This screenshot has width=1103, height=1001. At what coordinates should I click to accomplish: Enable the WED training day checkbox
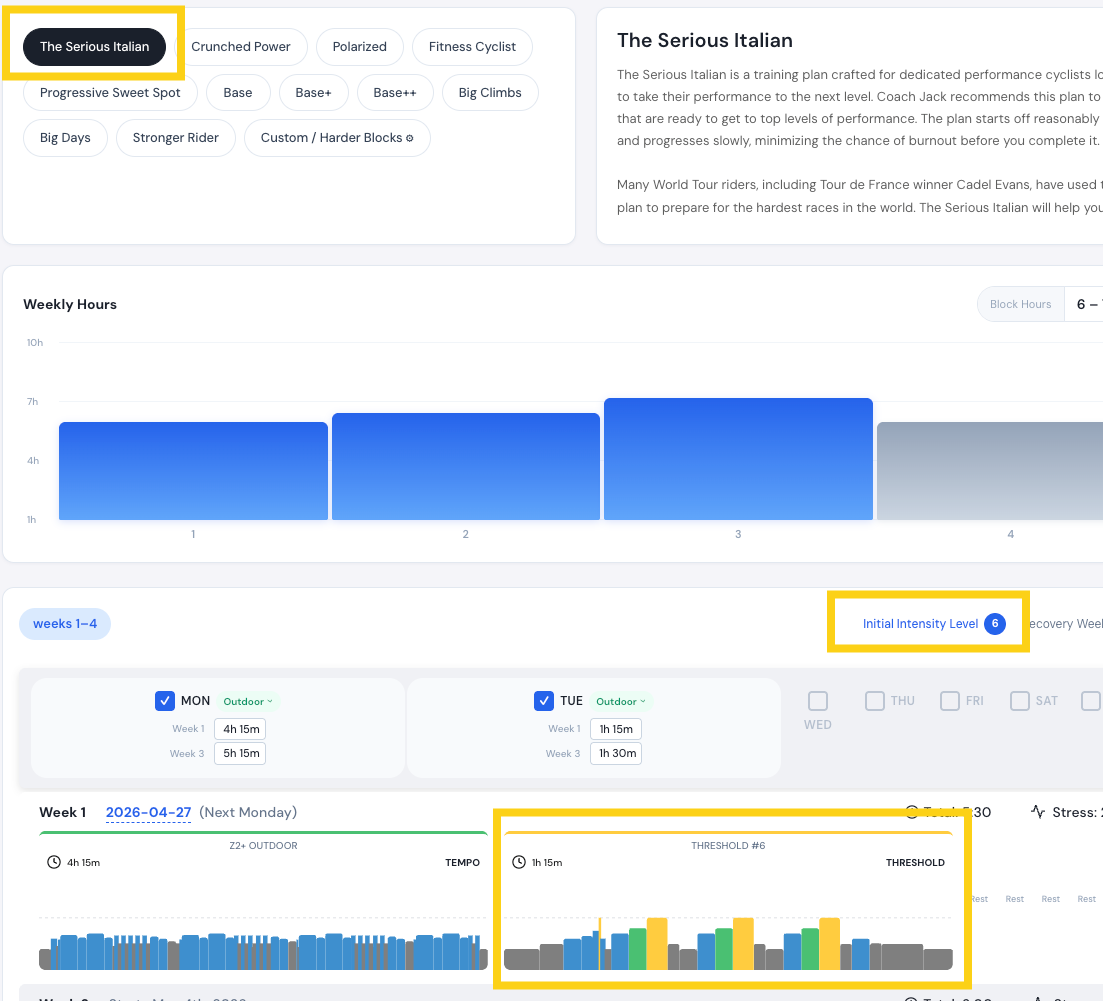coord(818,701)
